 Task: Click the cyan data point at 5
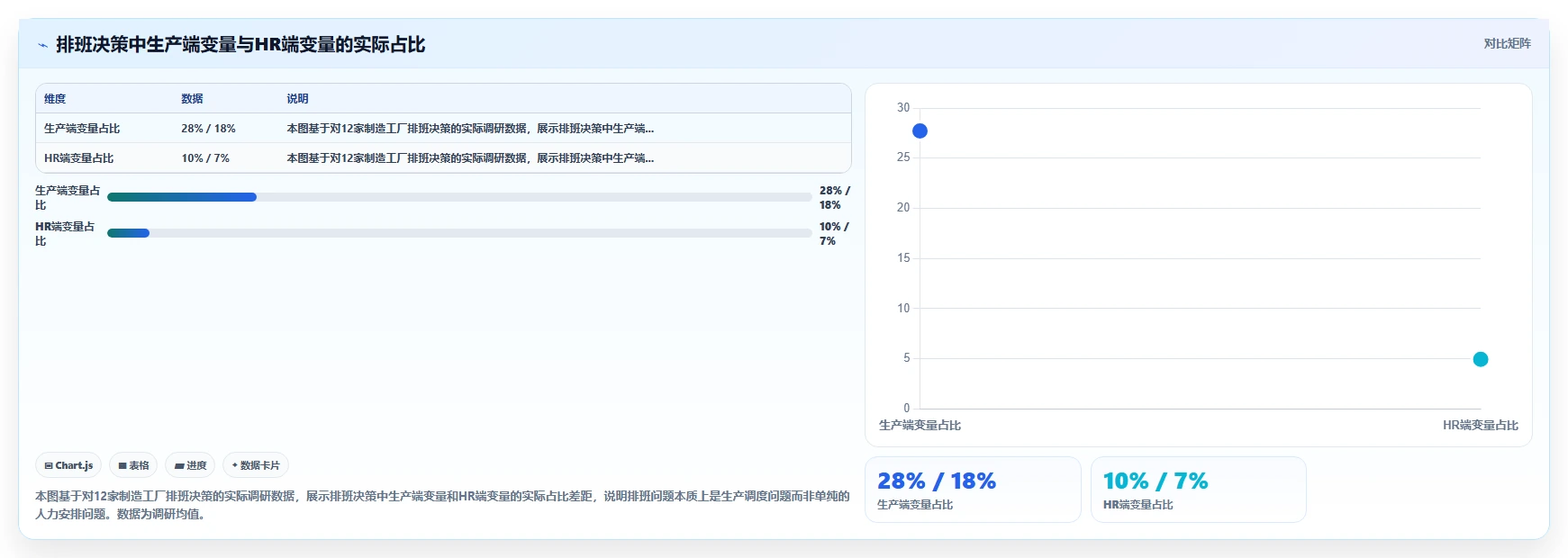click(x=1481, y=359)
